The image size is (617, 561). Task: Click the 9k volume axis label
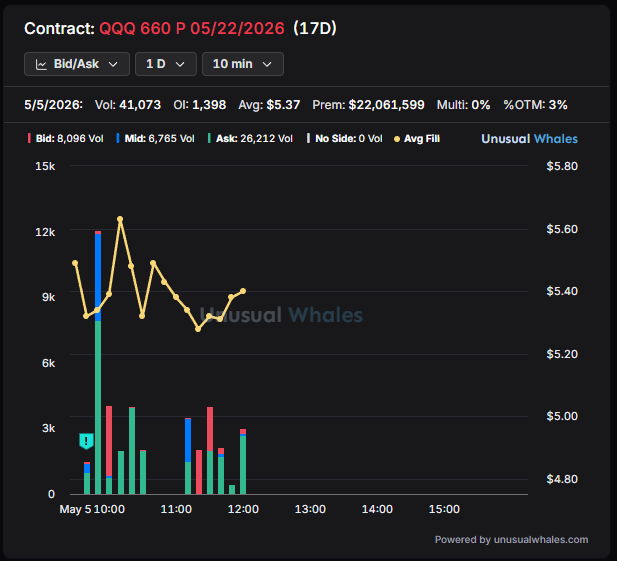(x=48, y=297)
